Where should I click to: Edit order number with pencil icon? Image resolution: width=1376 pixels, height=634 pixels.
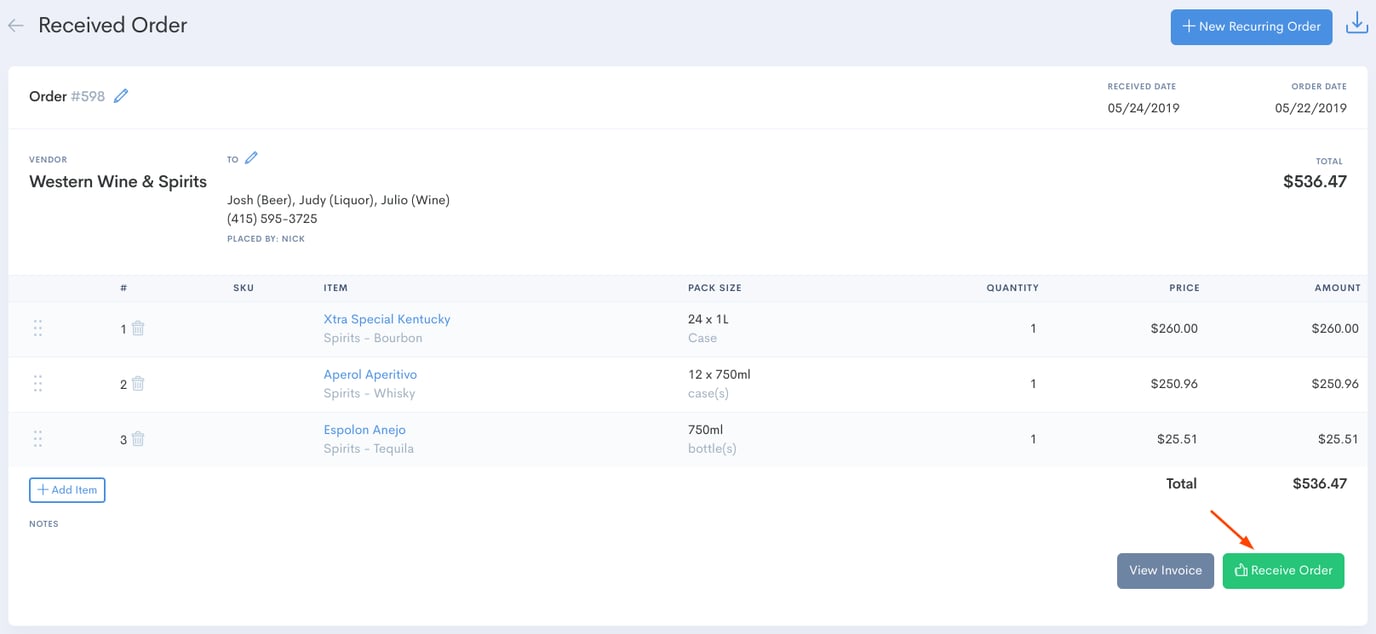point(121,96)
